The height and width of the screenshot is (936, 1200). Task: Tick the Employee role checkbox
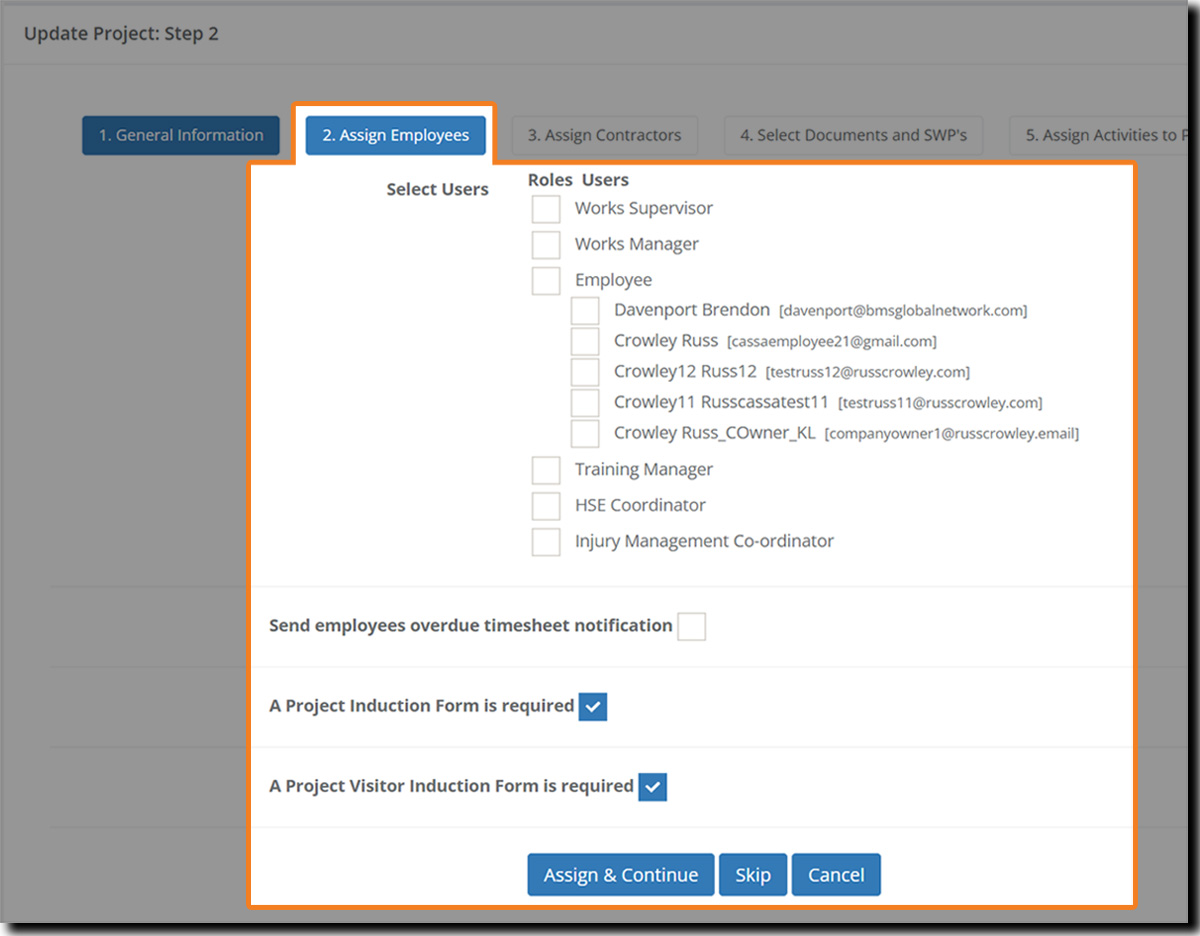(x=546, y=281)
